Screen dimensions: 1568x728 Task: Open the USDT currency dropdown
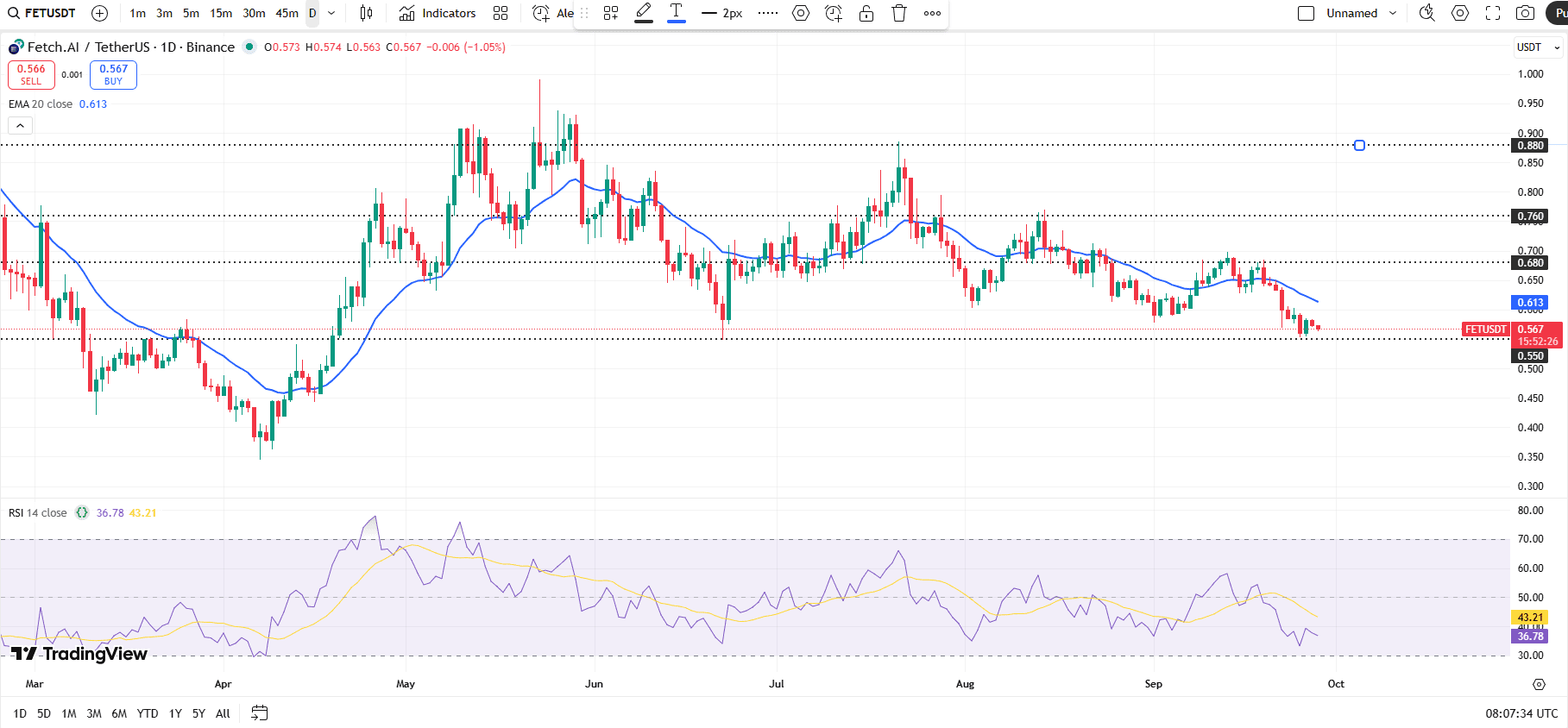(1539, 47)
